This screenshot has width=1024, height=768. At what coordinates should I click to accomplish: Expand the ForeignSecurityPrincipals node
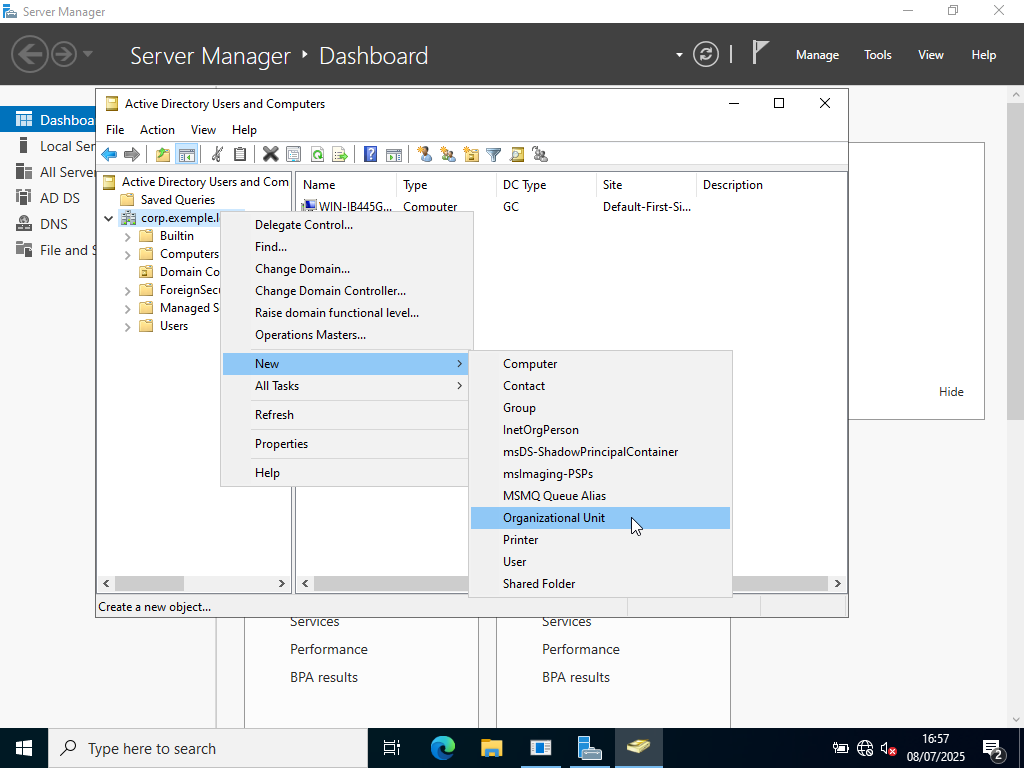[127, 291]
